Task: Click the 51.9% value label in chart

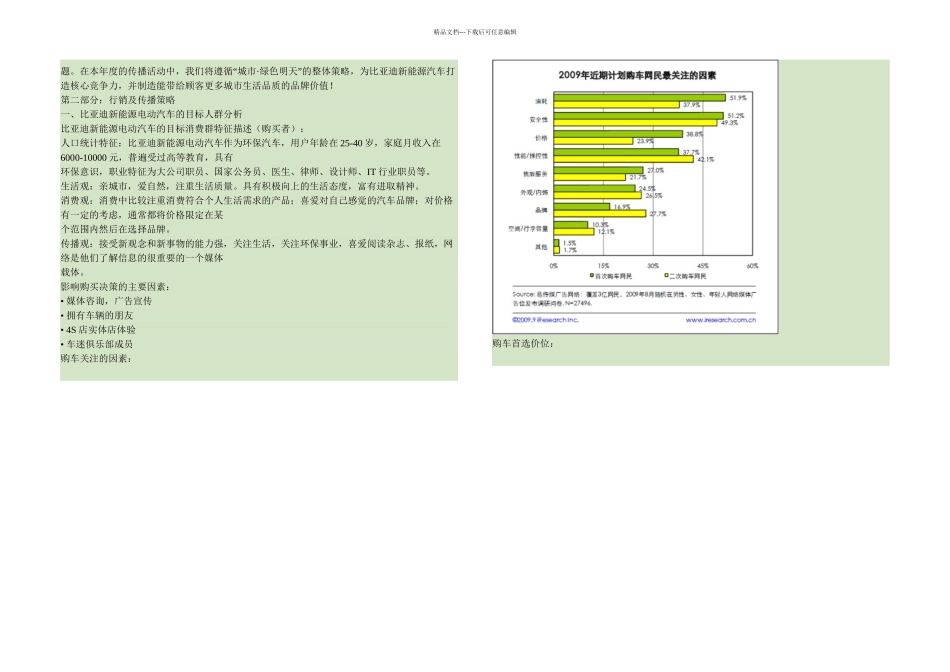Action: point(738,98)
